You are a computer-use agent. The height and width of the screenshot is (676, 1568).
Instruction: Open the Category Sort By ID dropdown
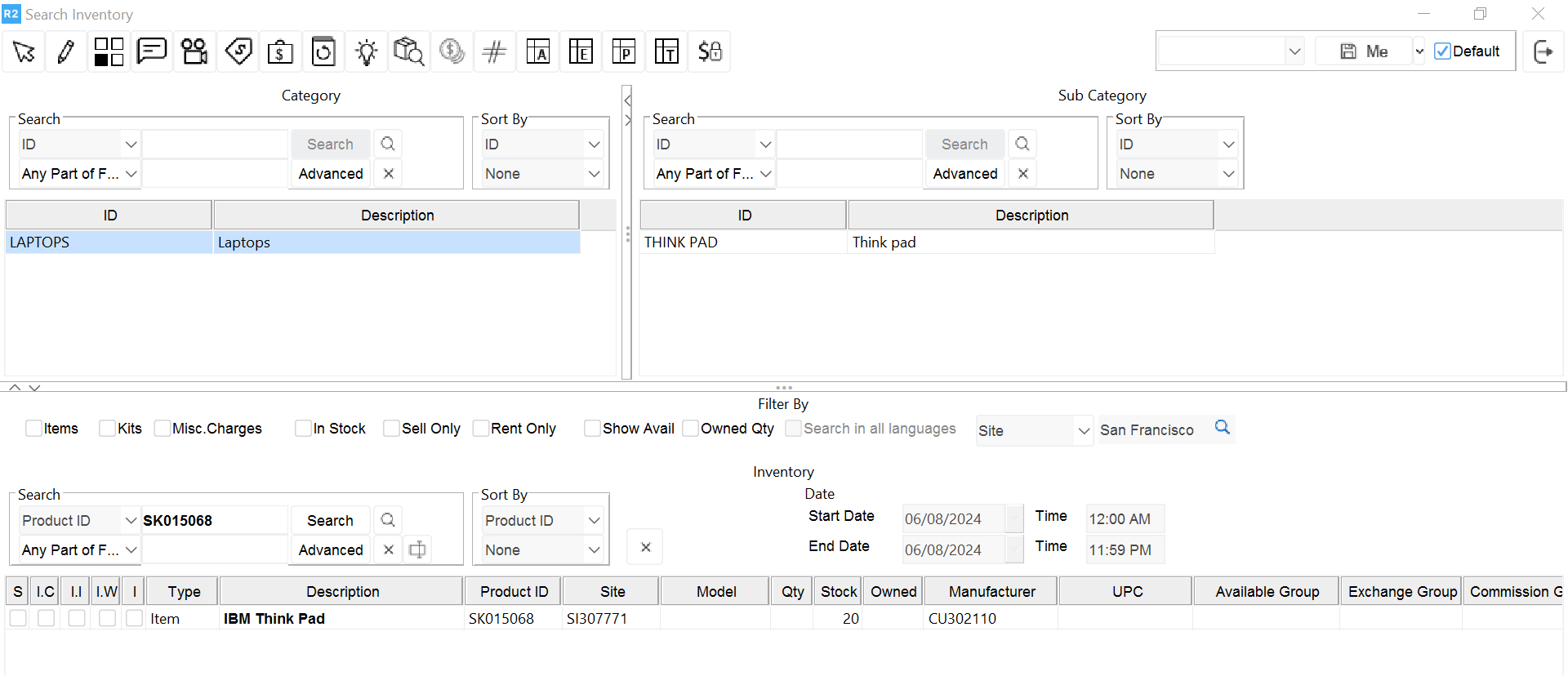tap(541, 145)
